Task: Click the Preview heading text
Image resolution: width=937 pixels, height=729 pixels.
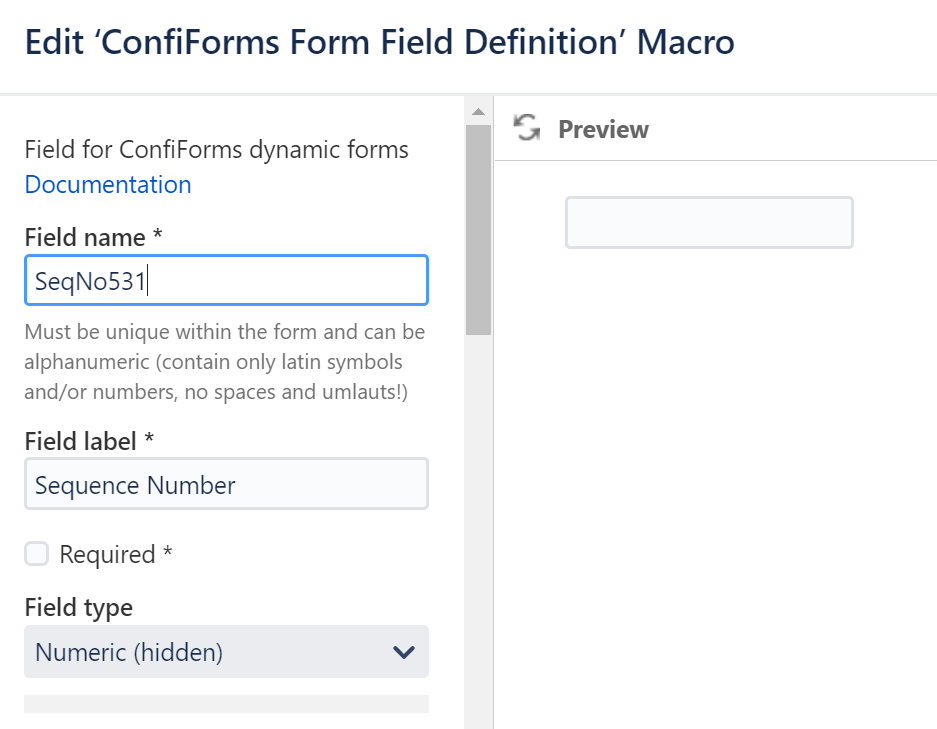Action: 603,129
